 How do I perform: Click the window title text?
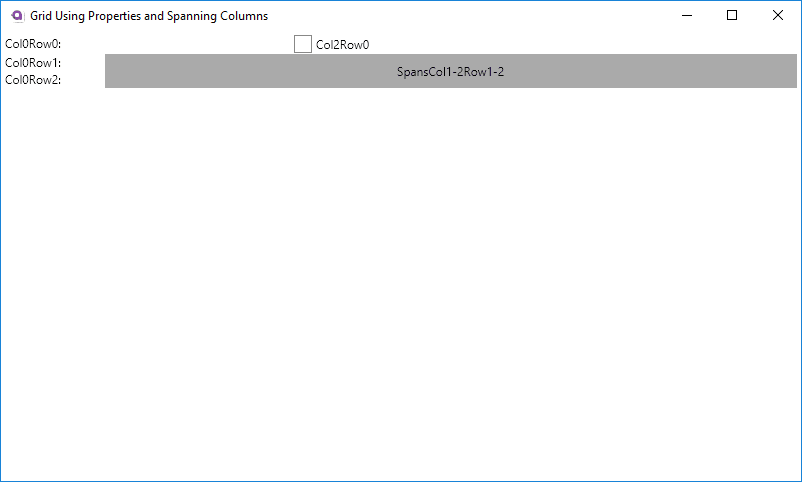(148, 16)
